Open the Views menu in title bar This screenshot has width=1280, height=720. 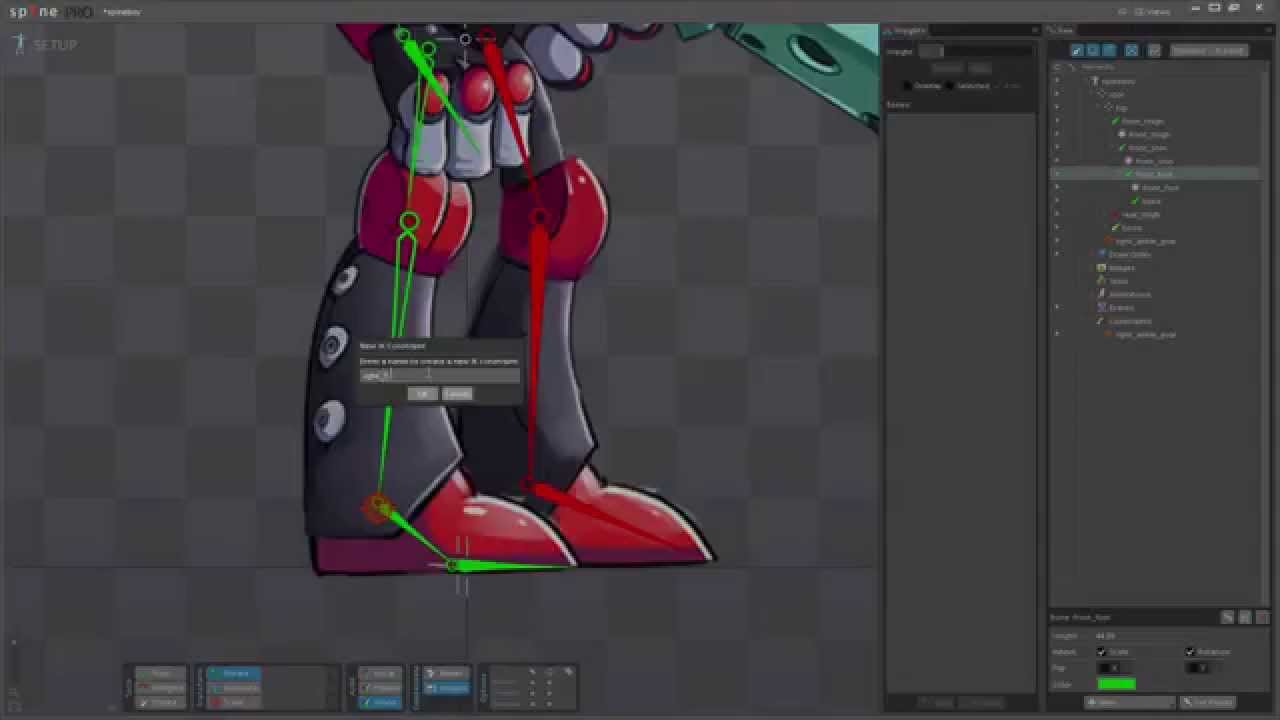(x=1154, y=11)
